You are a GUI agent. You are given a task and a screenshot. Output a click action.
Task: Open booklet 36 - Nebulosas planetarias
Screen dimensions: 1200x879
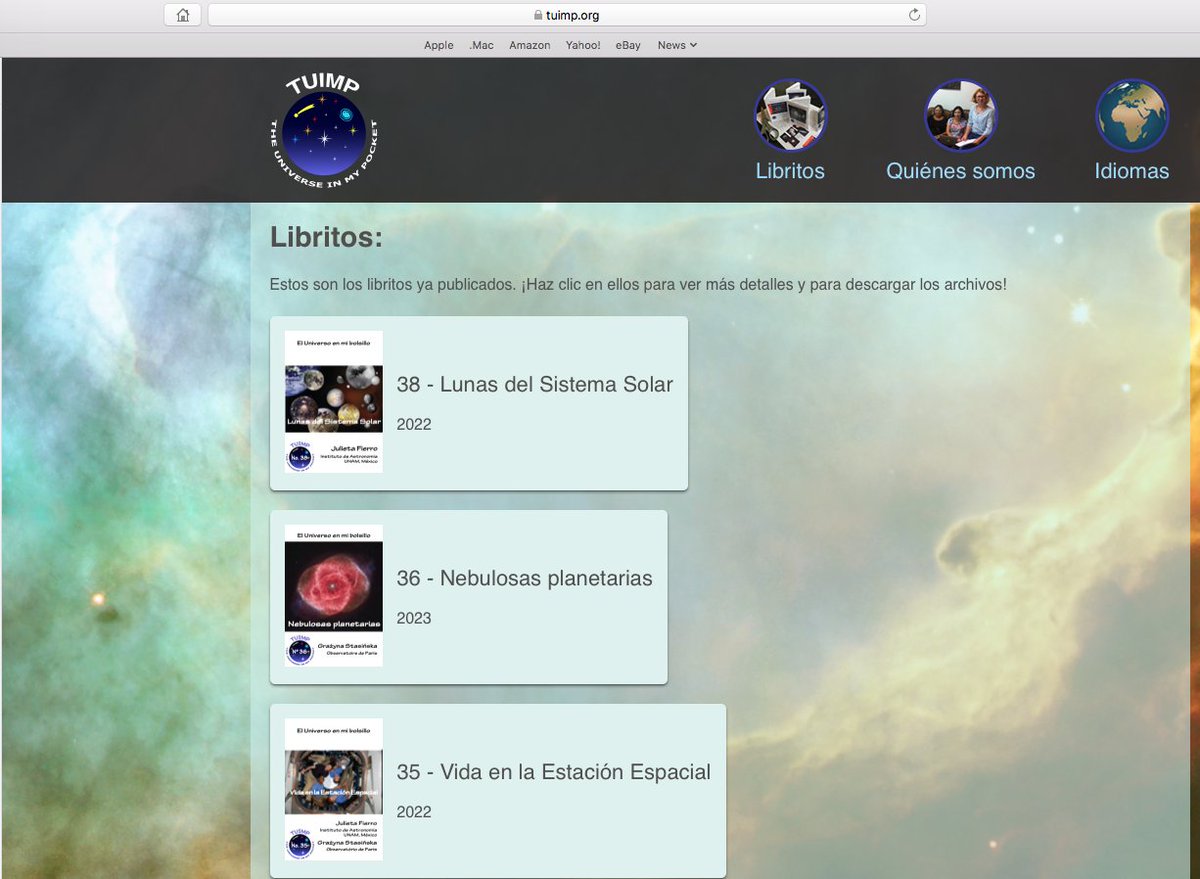click(524, 578)
